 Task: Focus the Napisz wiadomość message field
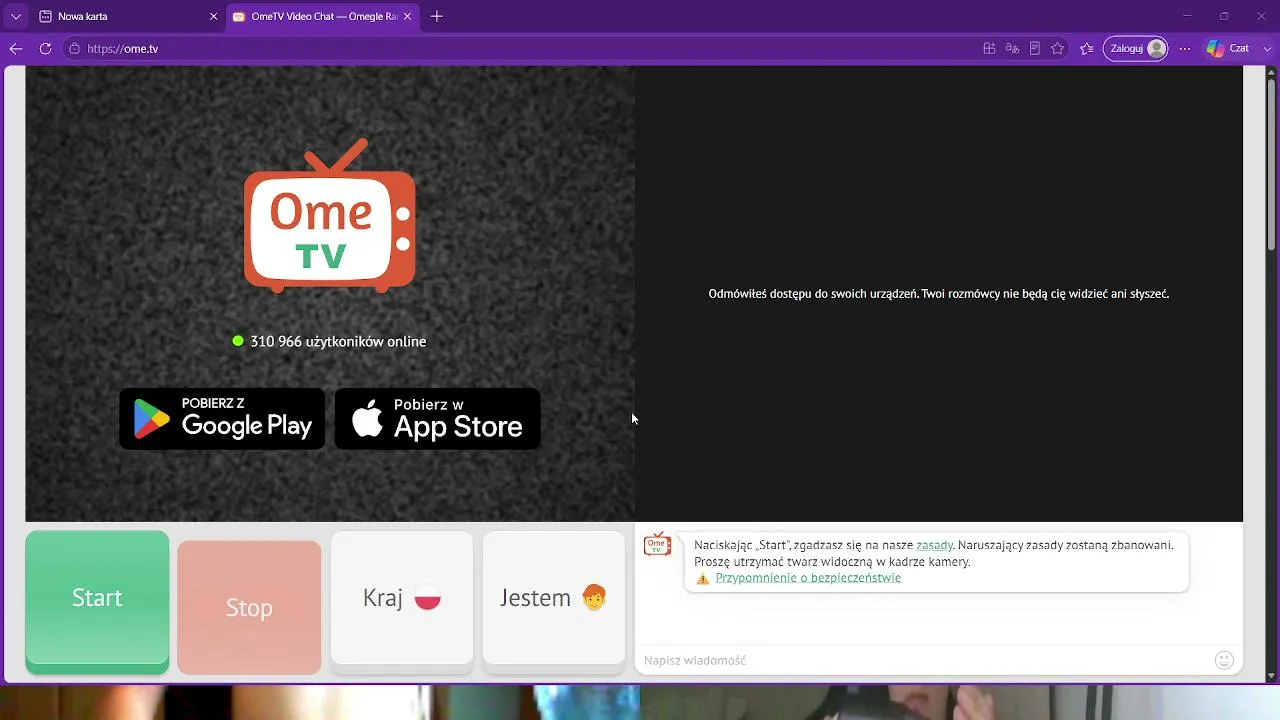tap(924, 660)
